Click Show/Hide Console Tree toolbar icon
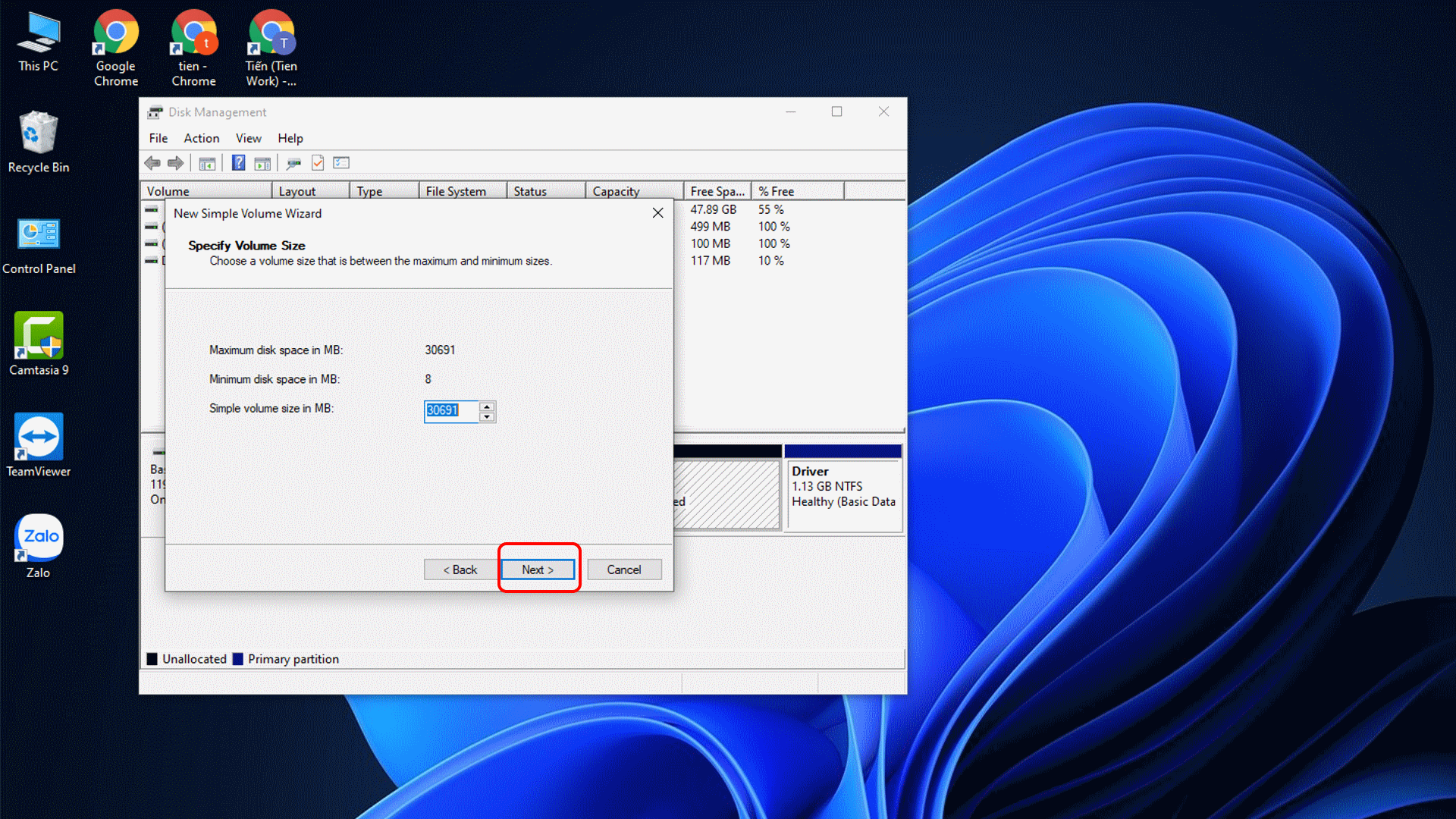The width and height of the screenshot is (1456, 819). tap(207, 163)
